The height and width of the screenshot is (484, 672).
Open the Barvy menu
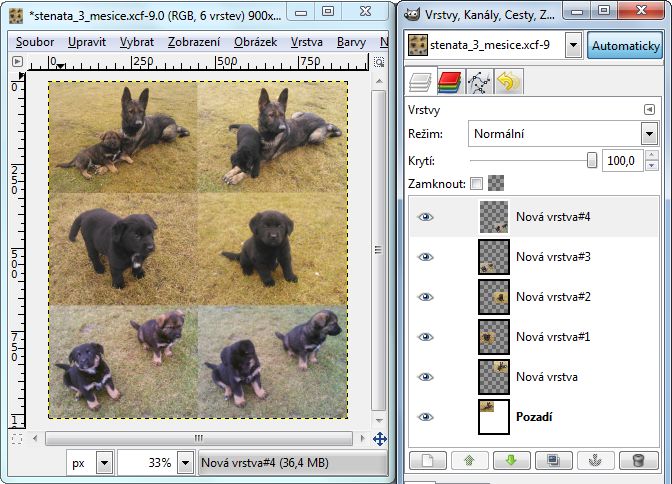351,42
